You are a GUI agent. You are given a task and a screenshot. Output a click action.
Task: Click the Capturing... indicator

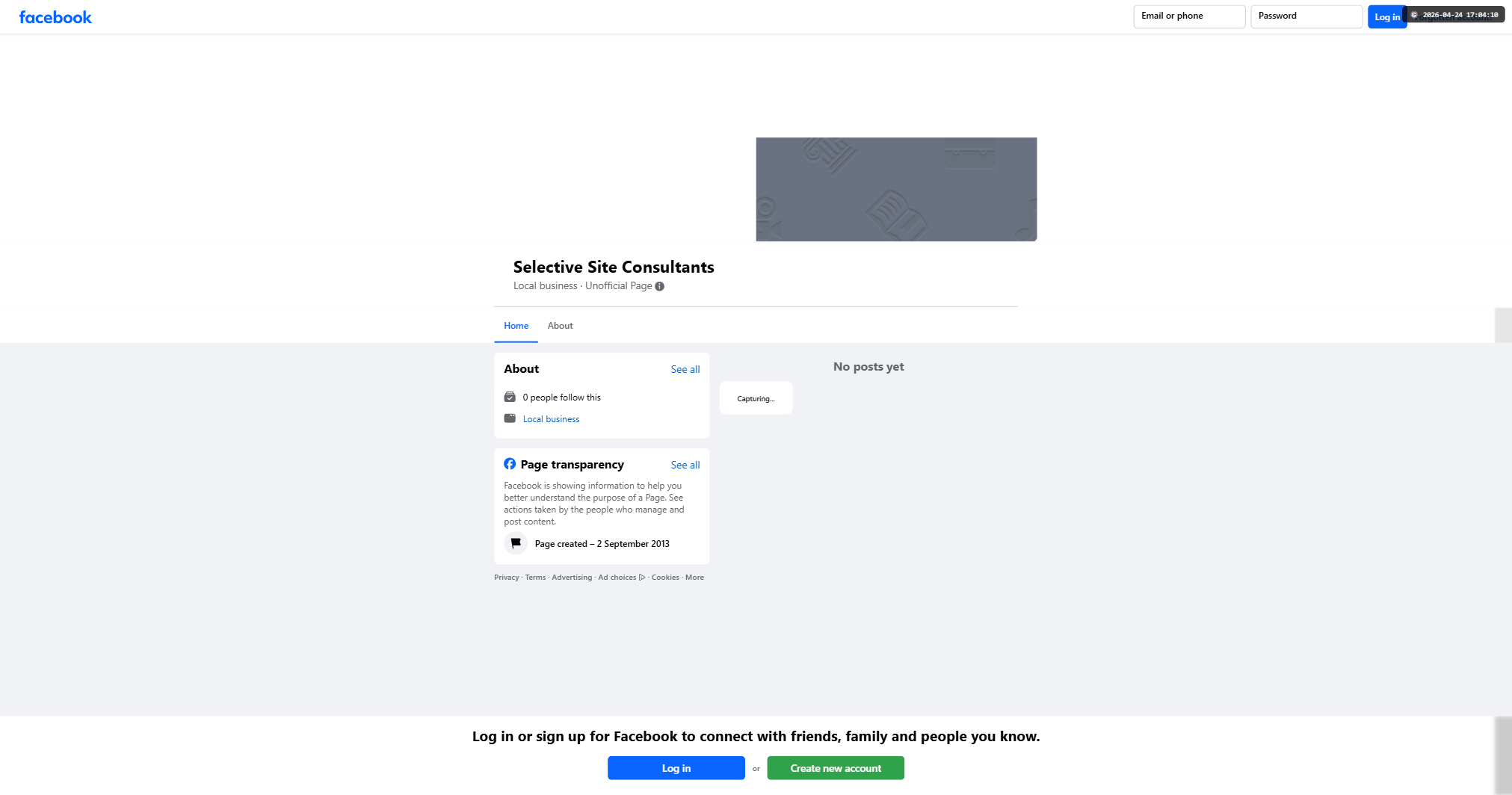[756, 398]
